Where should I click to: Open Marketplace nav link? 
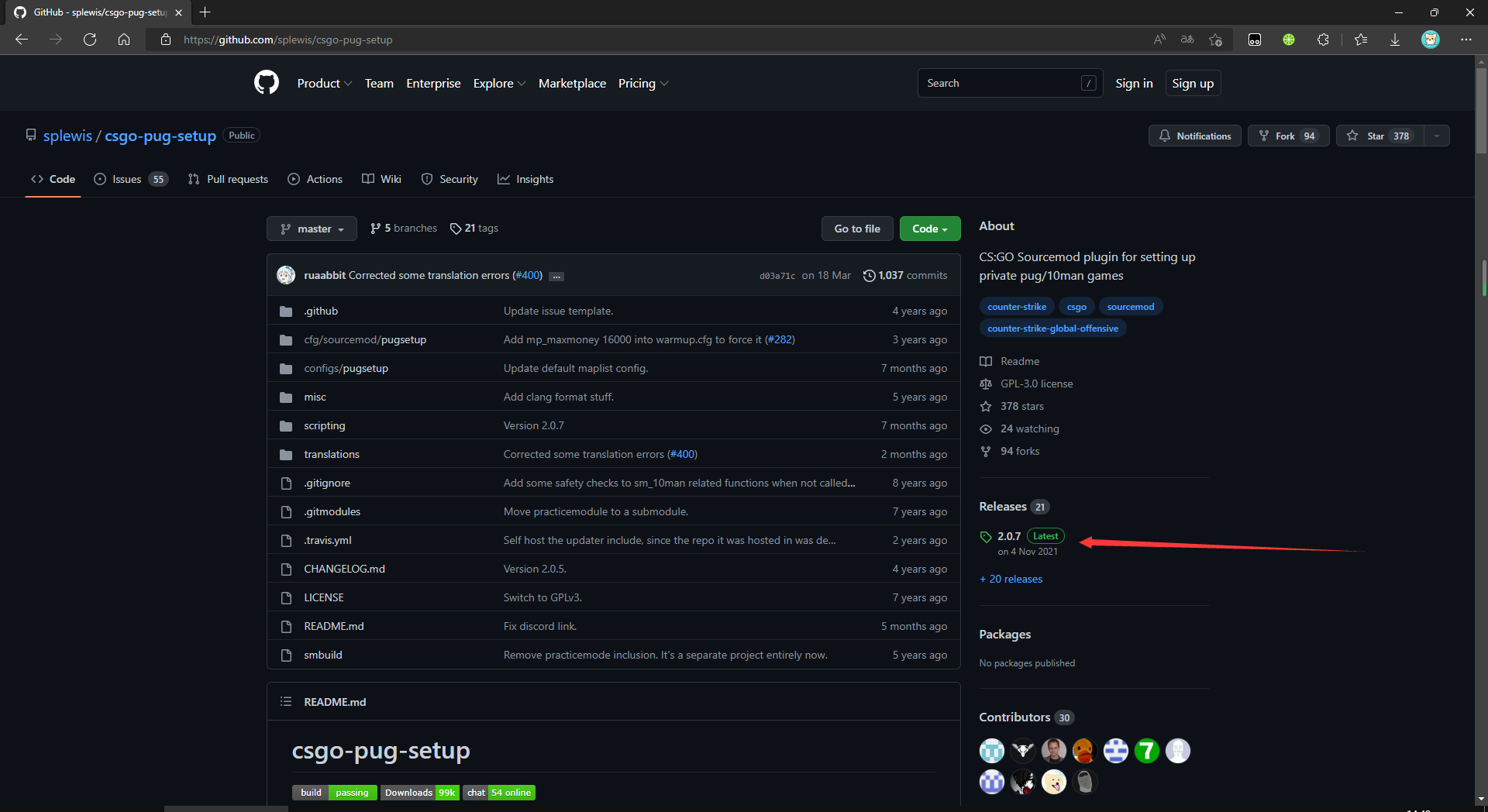[572, 83]
